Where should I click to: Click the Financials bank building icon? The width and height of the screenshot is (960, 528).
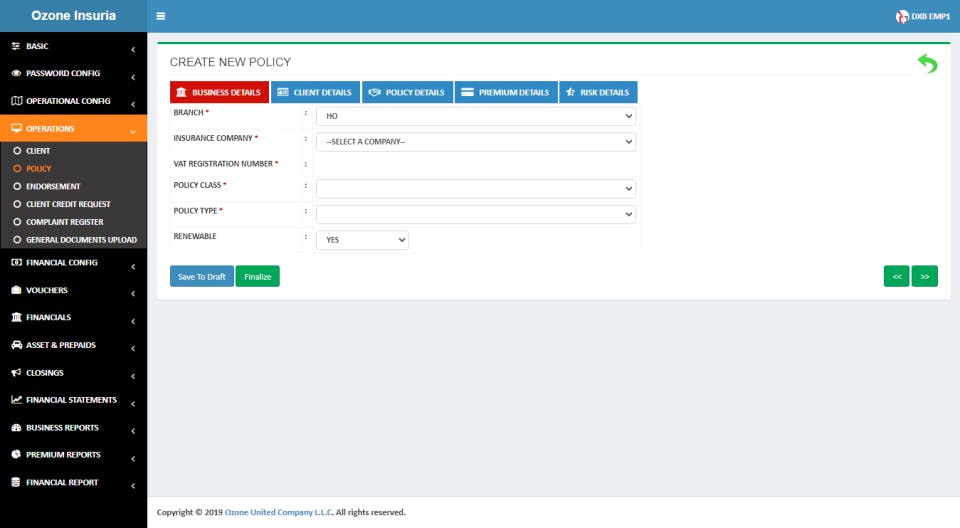pos(17,317)
